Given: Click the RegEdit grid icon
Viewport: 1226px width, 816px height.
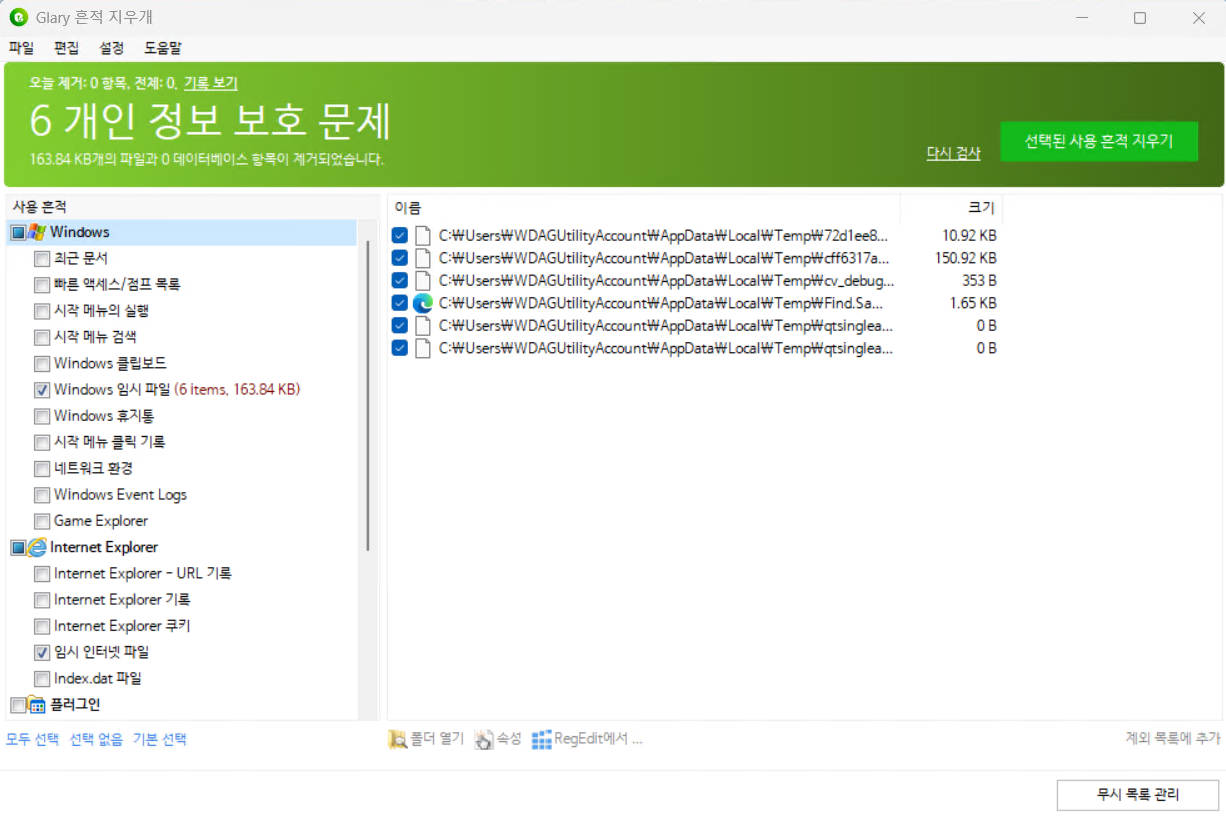Looking at the screenshot, I should point(541,739).
